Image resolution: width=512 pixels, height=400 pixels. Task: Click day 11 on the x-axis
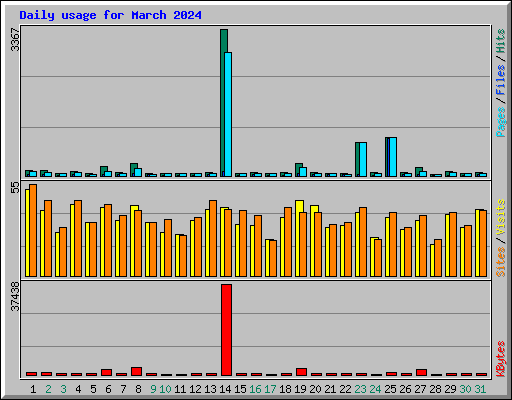(180, 389)
